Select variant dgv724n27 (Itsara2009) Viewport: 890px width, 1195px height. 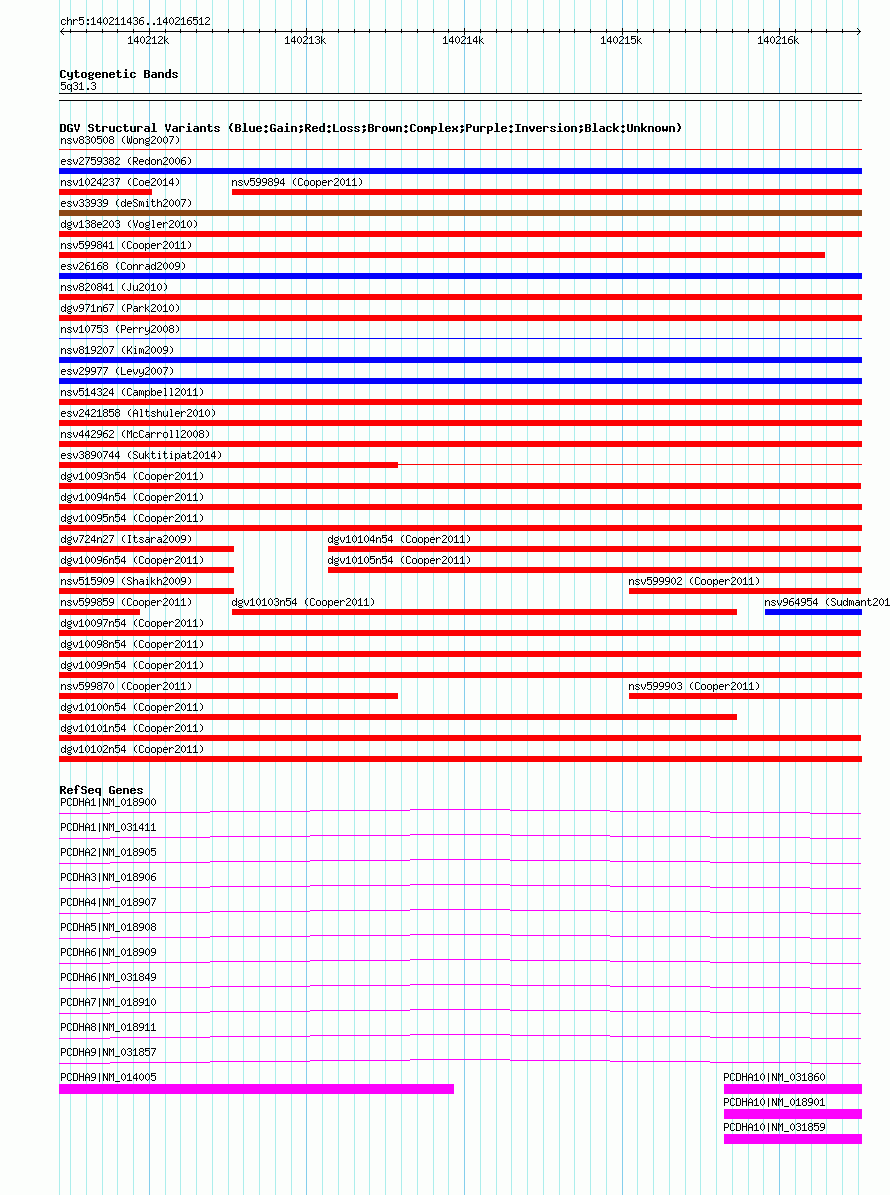(126, 539)
